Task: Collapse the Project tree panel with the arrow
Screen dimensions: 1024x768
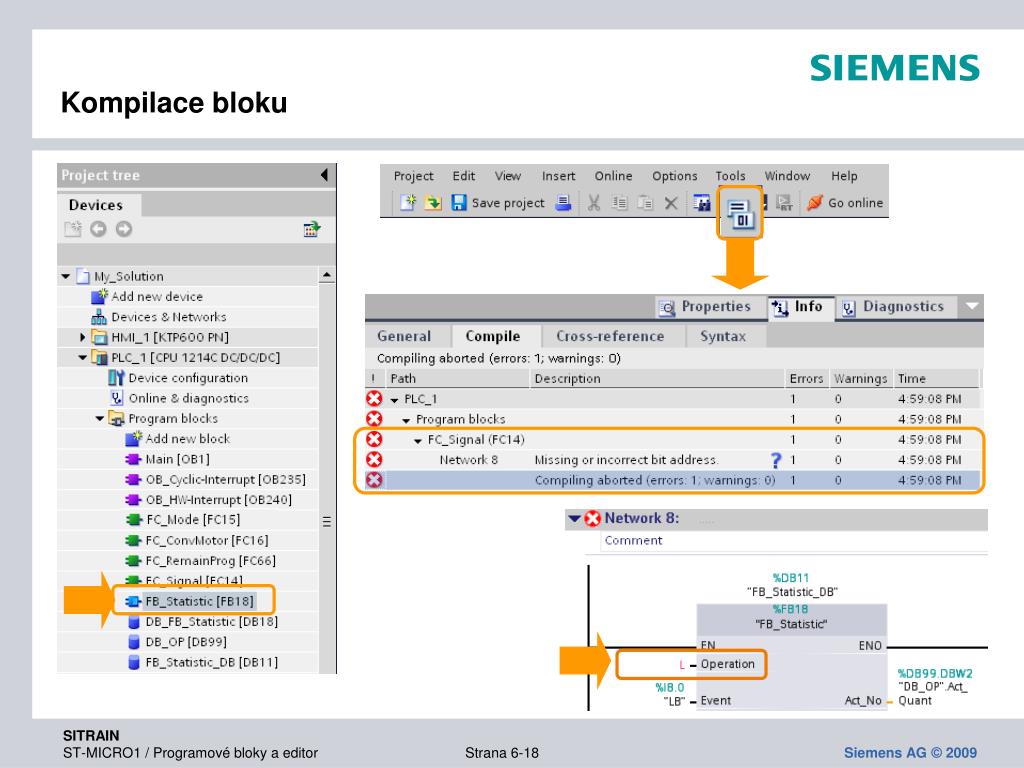Action: pos(324,175)
